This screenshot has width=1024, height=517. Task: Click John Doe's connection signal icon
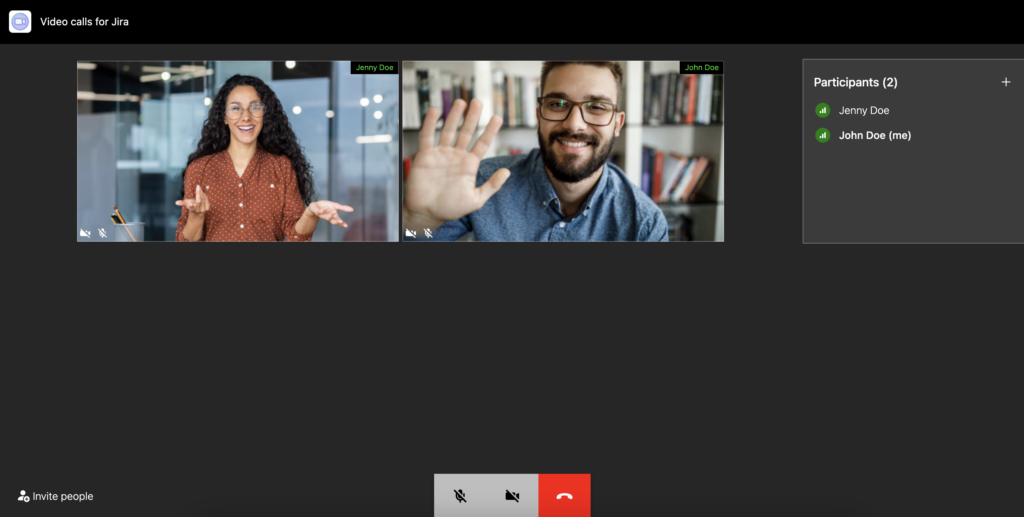coord(822,135)
